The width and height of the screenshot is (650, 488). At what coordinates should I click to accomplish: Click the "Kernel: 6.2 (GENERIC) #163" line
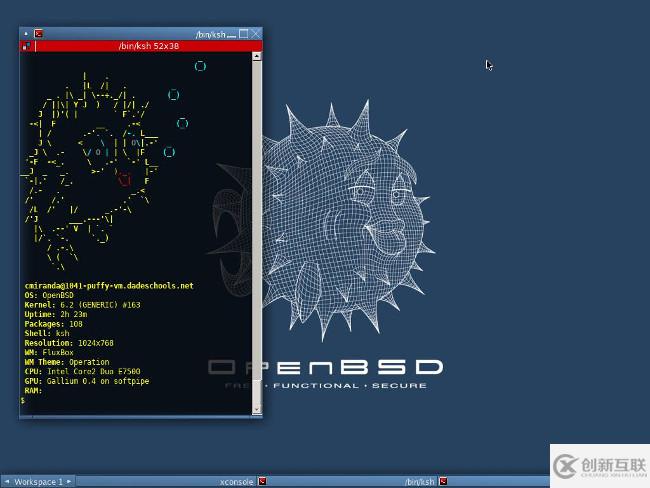pos(82,305)
